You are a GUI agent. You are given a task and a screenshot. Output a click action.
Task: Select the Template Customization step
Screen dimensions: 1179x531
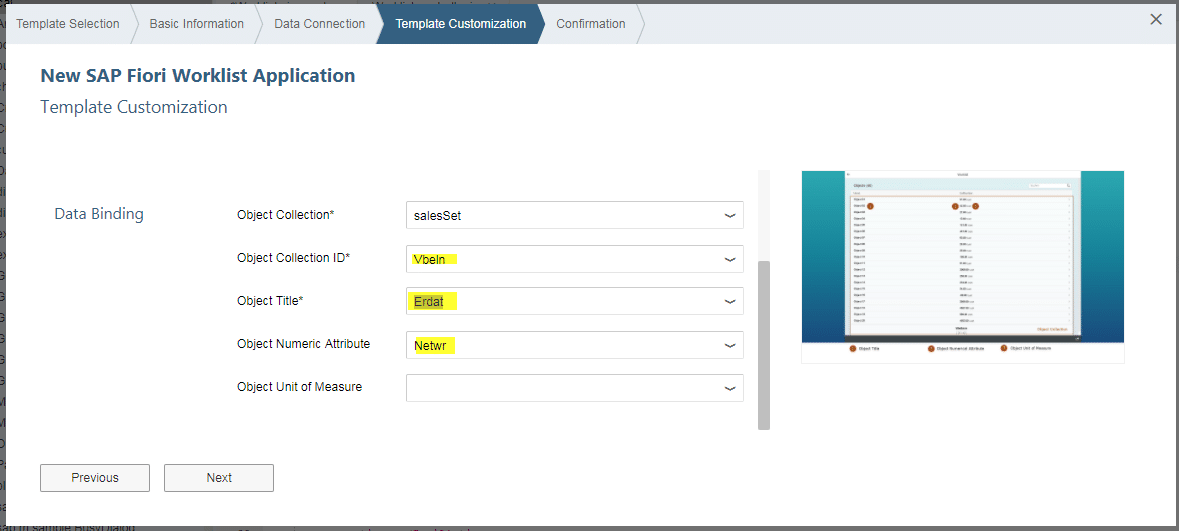click(x=460, y=24)
